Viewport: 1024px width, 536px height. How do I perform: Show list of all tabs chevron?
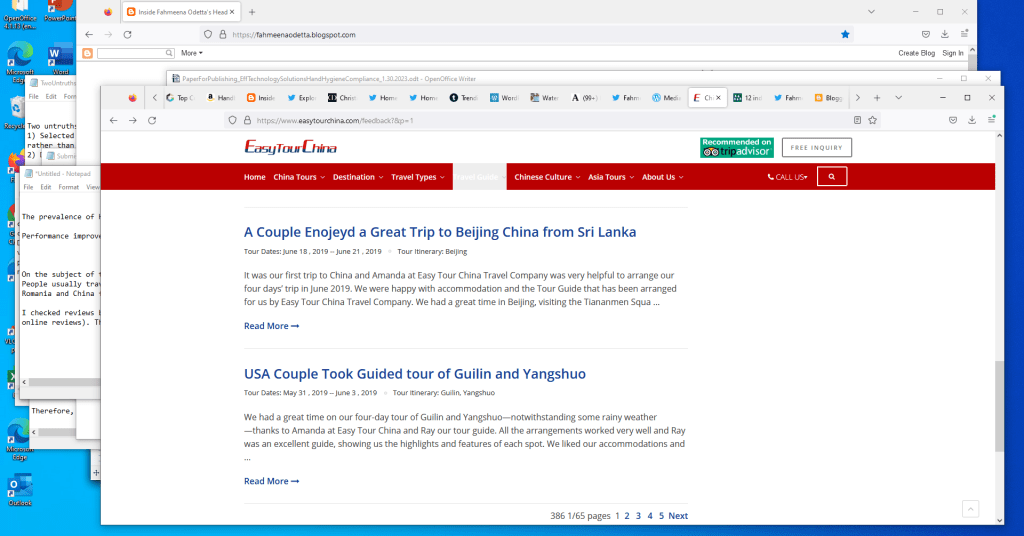pyautogui.click(x=898, y=98)
